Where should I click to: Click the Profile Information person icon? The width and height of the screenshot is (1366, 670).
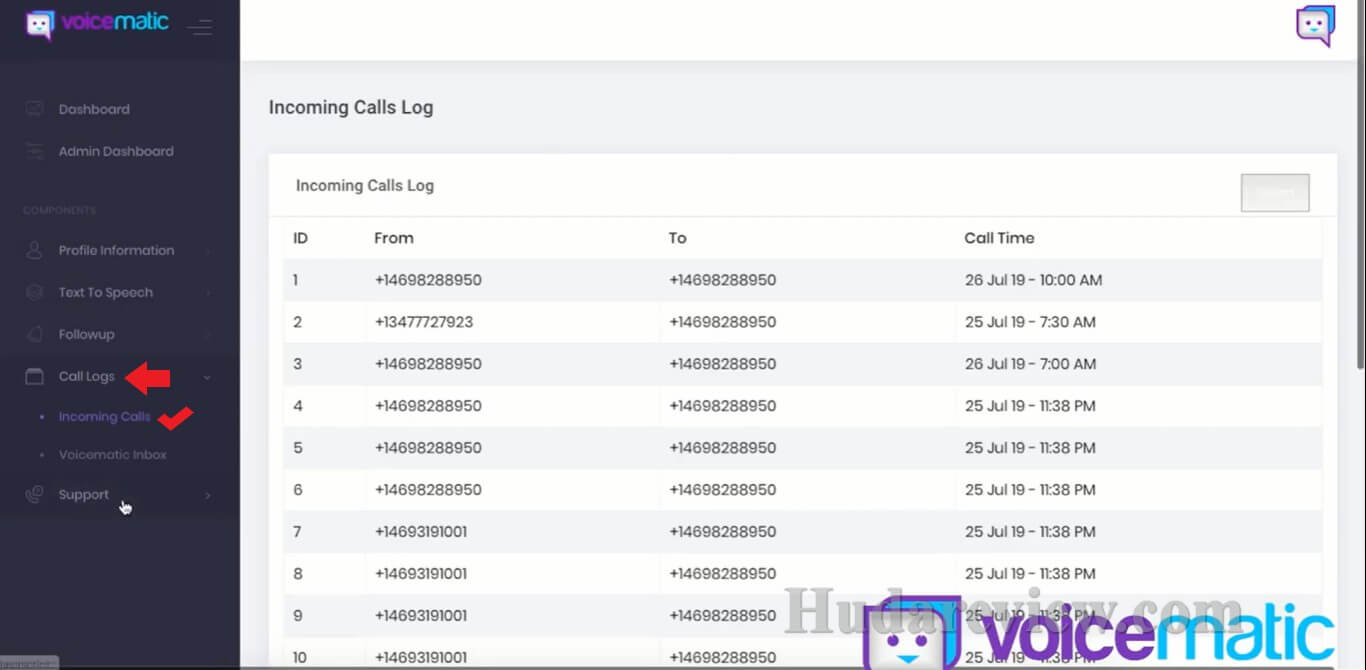click(35, 250)
